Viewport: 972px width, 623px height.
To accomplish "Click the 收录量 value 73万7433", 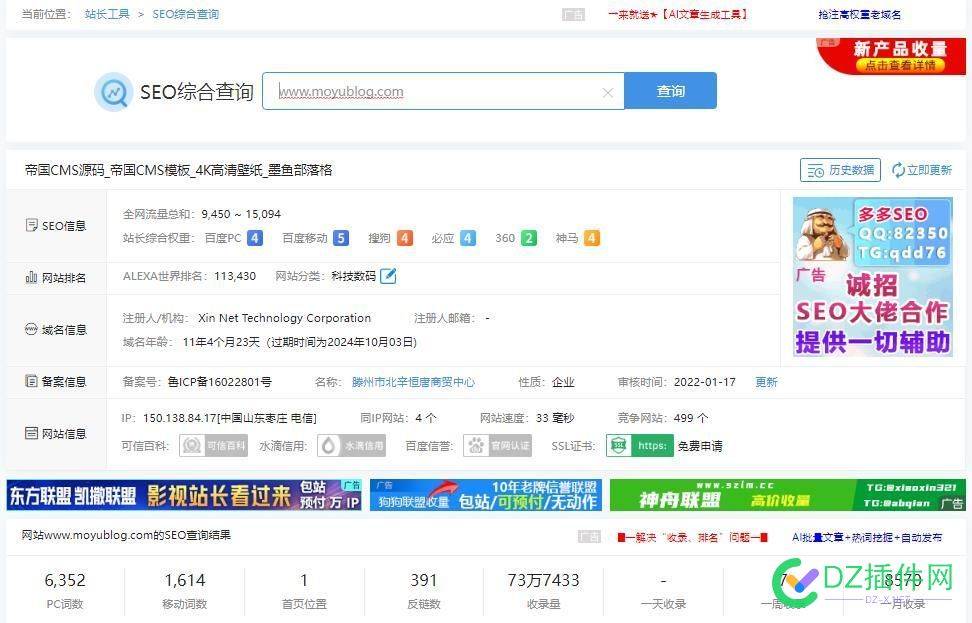I will click(x=544, y=580).
